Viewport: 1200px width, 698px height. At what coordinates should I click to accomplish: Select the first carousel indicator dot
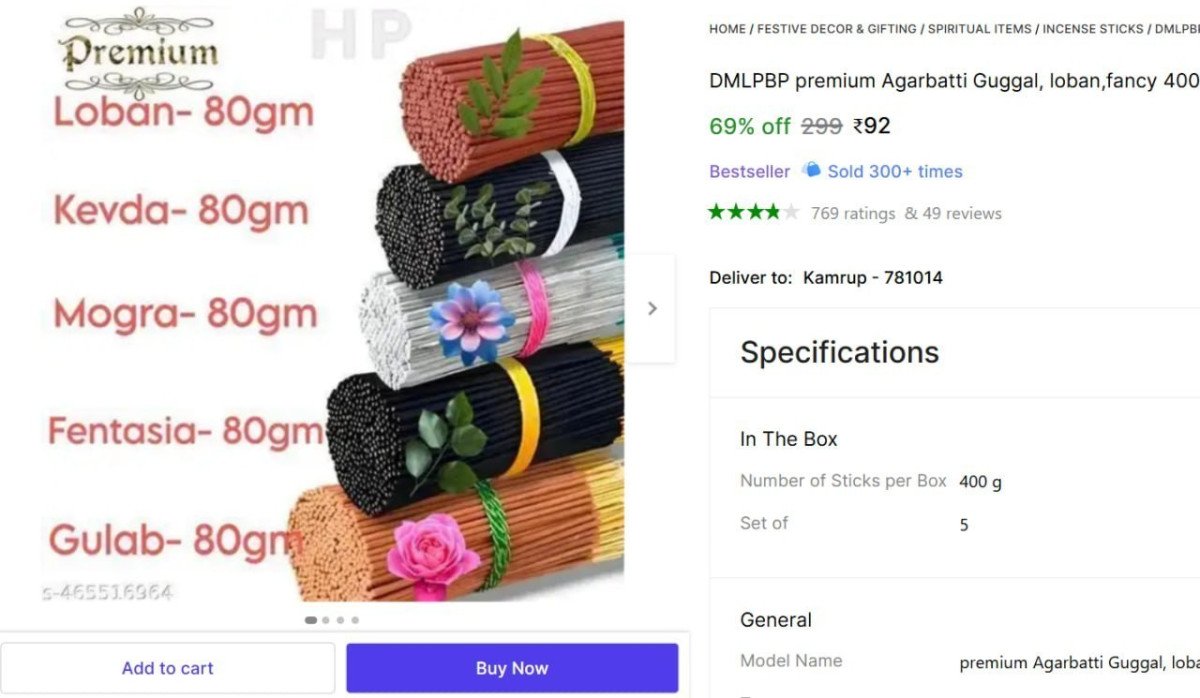(311, 620)
